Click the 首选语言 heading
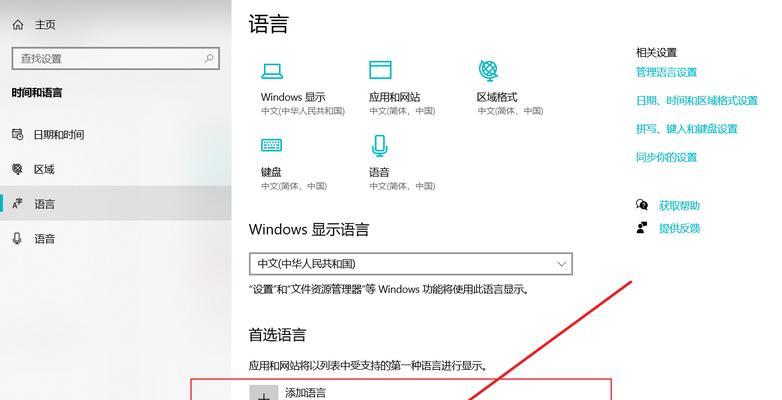 [x=277, y=335]
